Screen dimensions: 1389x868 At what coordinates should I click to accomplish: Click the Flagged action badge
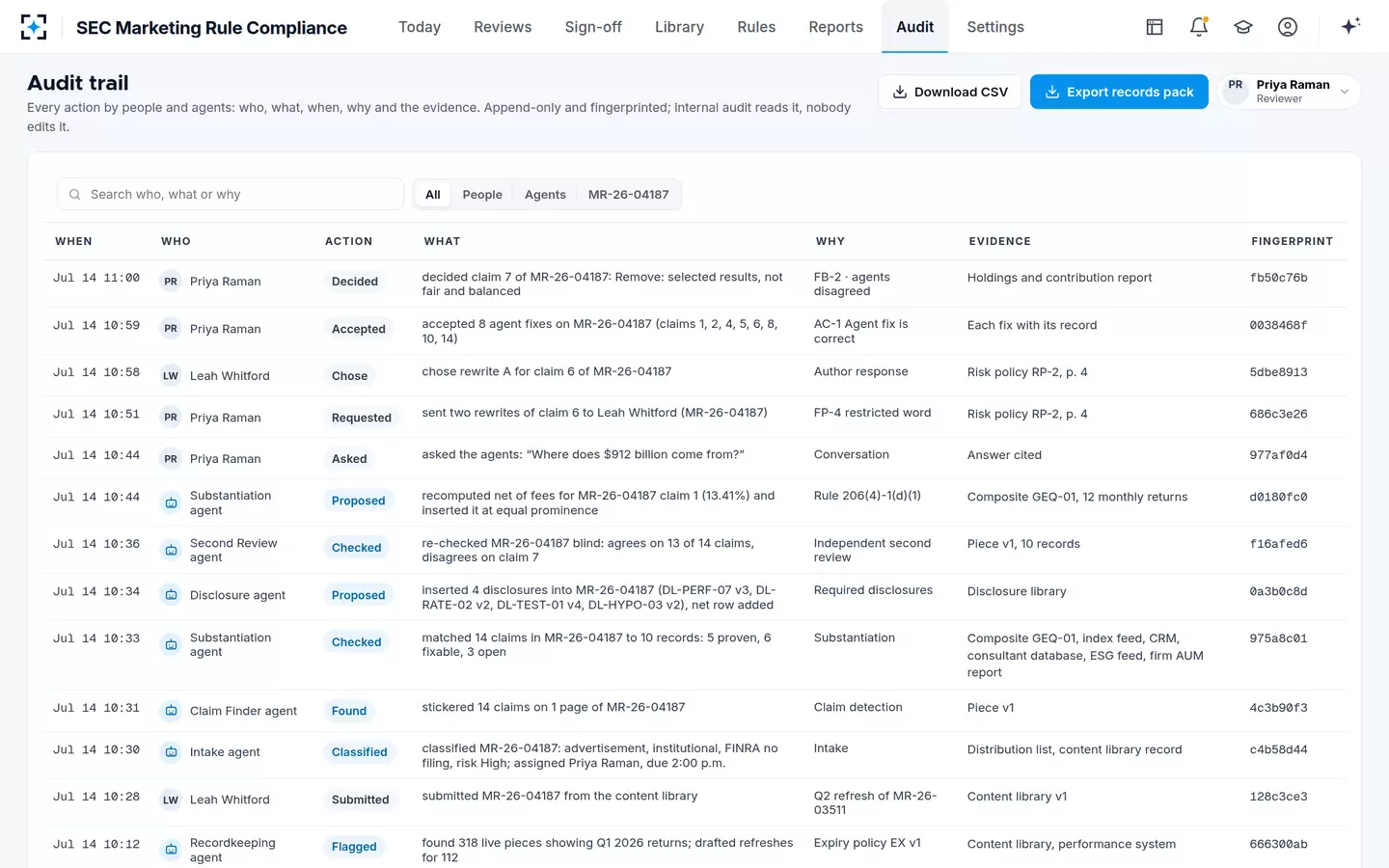point(354,847)
